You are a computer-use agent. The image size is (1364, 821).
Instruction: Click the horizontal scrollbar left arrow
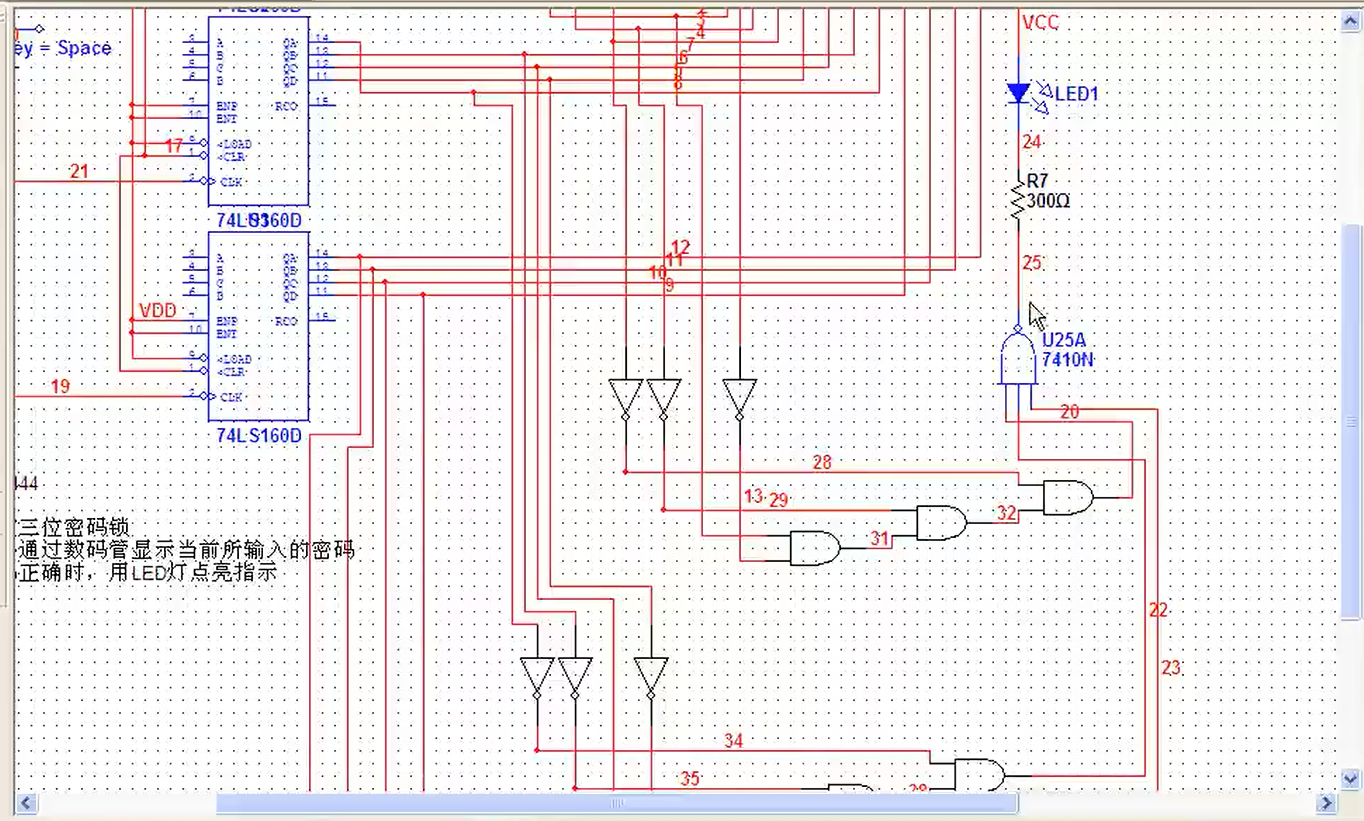click(x=26, y=803)
